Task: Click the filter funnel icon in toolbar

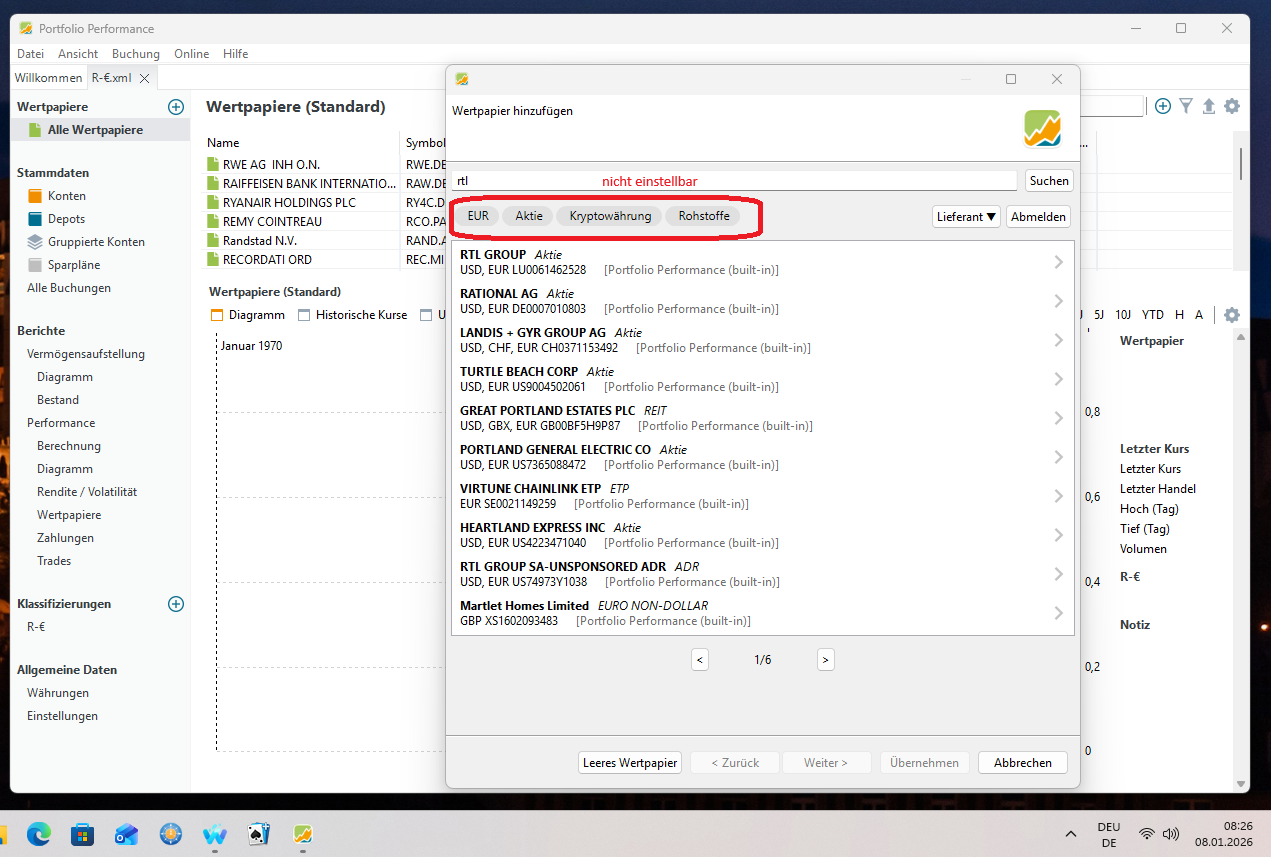Action: click(1186, 106)
